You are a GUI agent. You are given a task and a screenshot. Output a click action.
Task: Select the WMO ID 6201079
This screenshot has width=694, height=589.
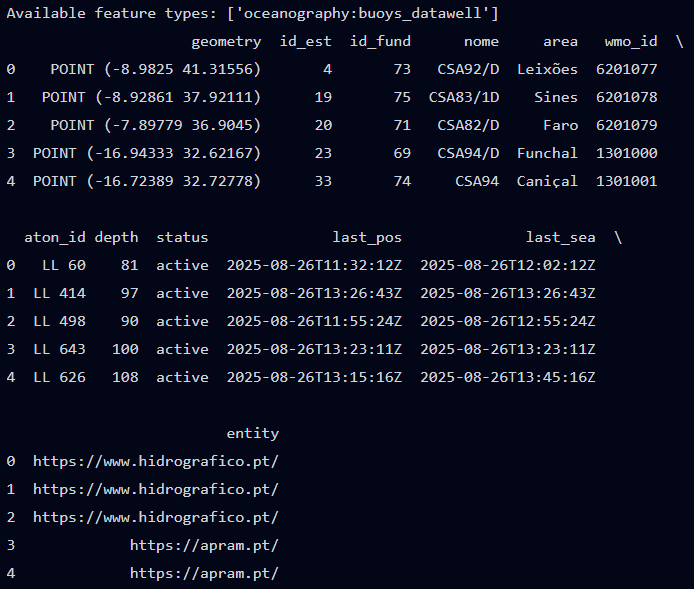626,125
